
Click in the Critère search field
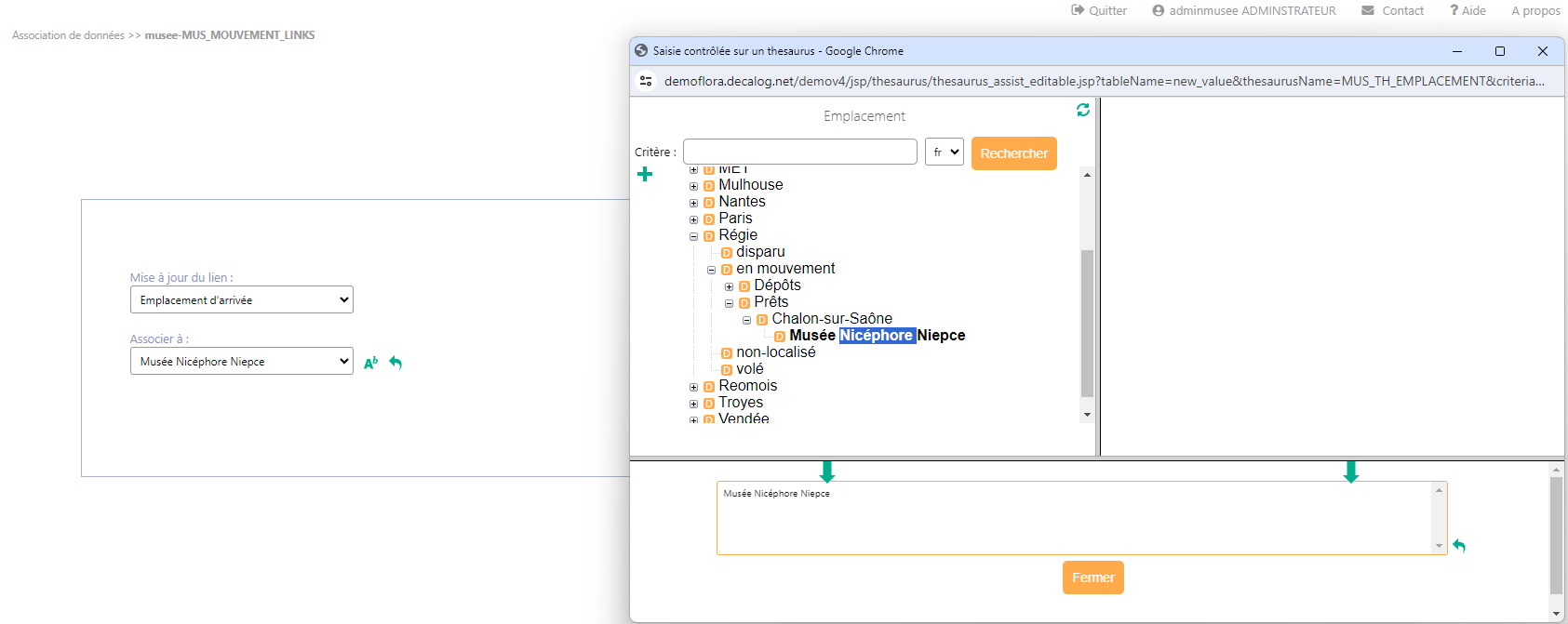800,152
